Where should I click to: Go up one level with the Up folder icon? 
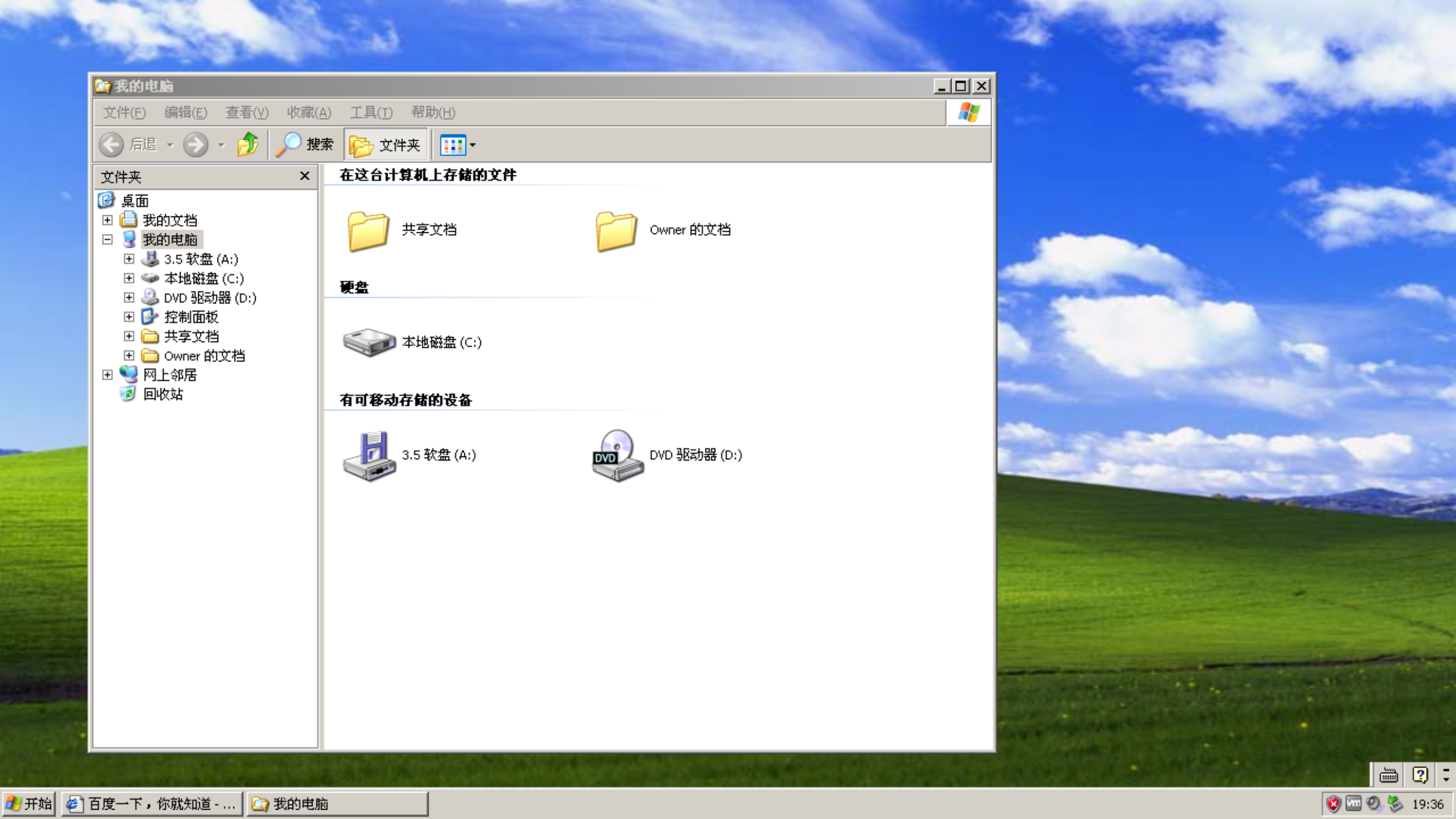click(247, 144)
